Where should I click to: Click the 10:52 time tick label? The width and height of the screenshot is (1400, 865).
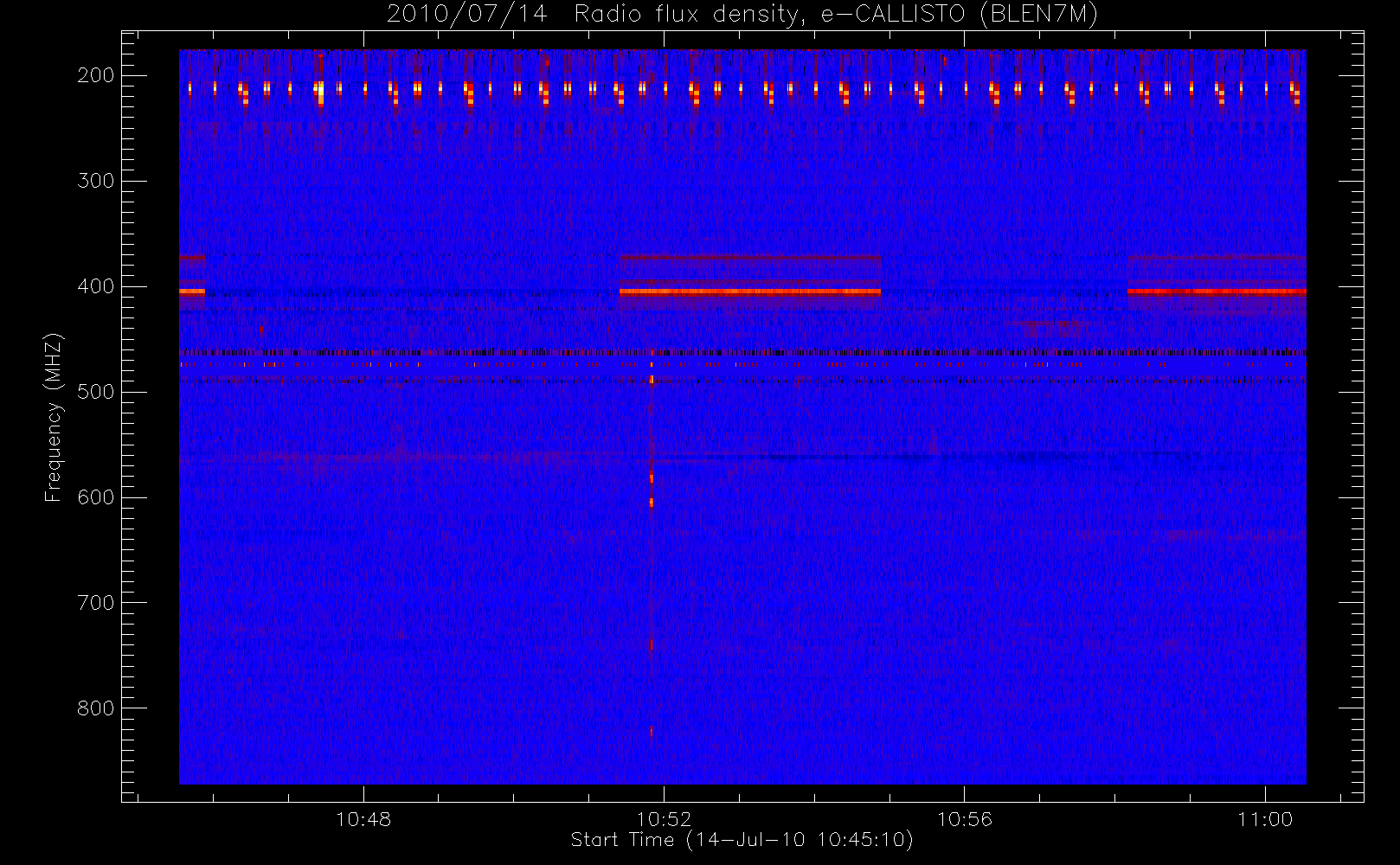(664, 819)
